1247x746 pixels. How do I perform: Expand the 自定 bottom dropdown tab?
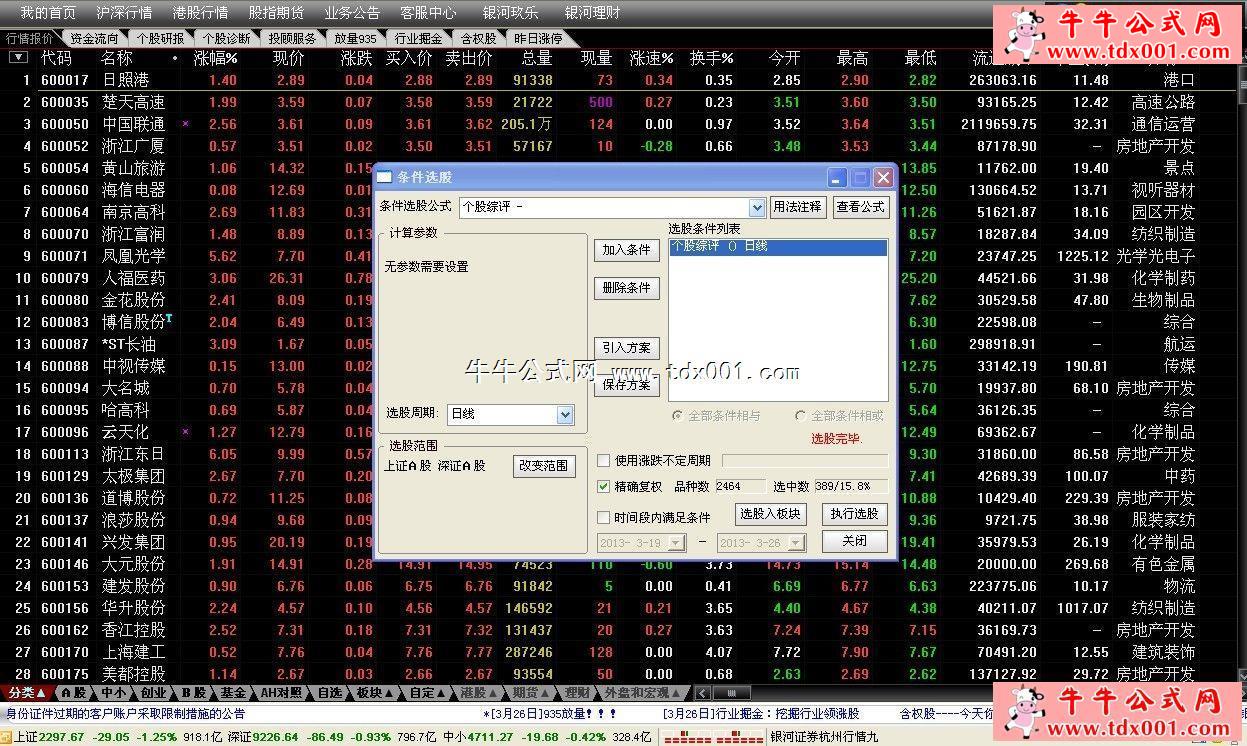point(428,692)
